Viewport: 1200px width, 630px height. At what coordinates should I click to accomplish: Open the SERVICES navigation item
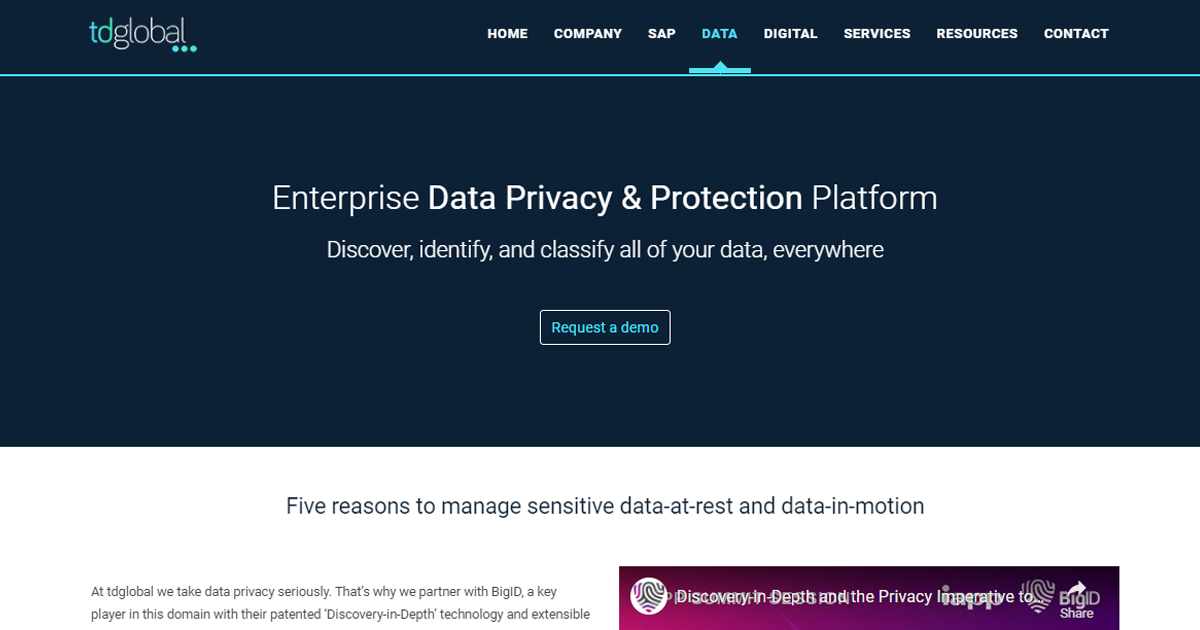[877, 33]
